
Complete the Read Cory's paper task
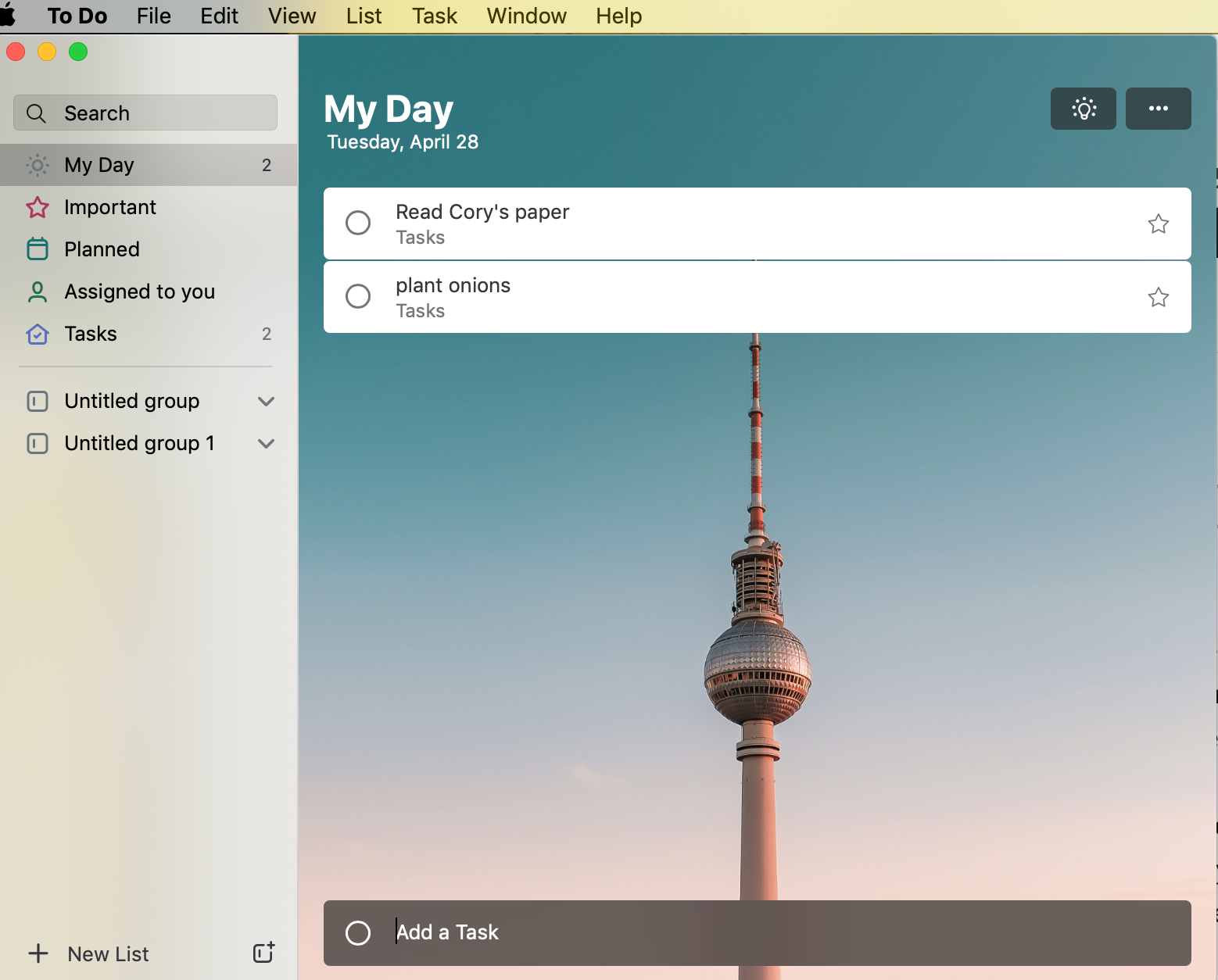pyautogui.click(x=358, y=223)
